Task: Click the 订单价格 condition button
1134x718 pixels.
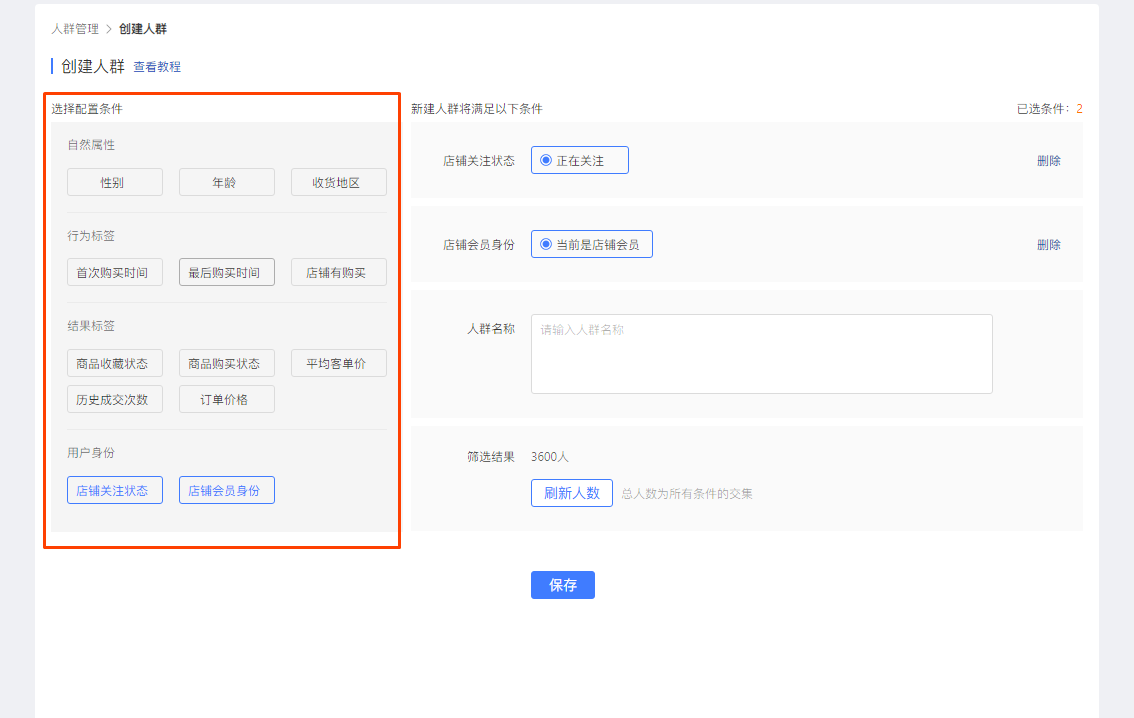Action: 226,399
